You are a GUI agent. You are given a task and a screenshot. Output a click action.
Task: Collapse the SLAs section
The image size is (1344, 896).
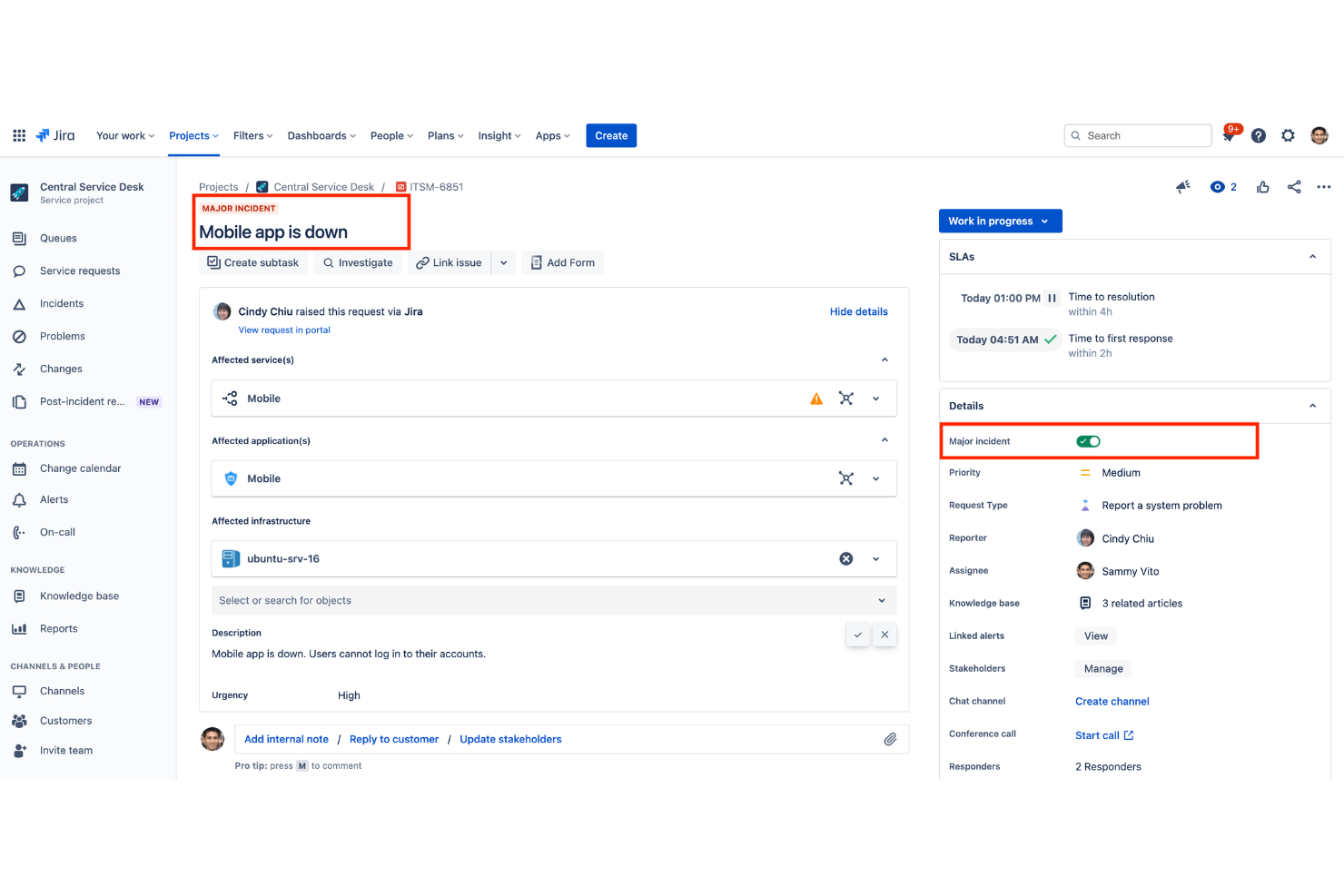point(1312,256)
